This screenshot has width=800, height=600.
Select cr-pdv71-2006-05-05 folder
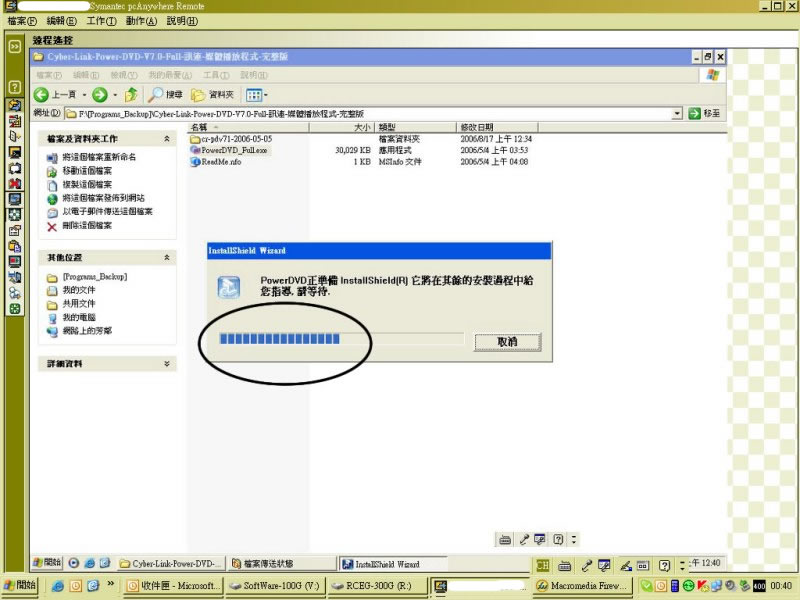pos(231,139)
